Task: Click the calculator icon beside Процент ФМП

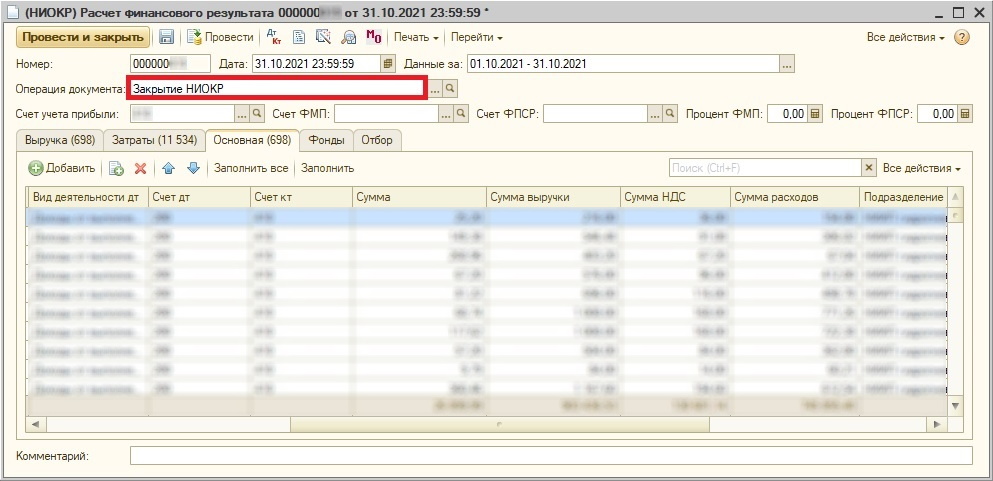Action: point(815,114)
